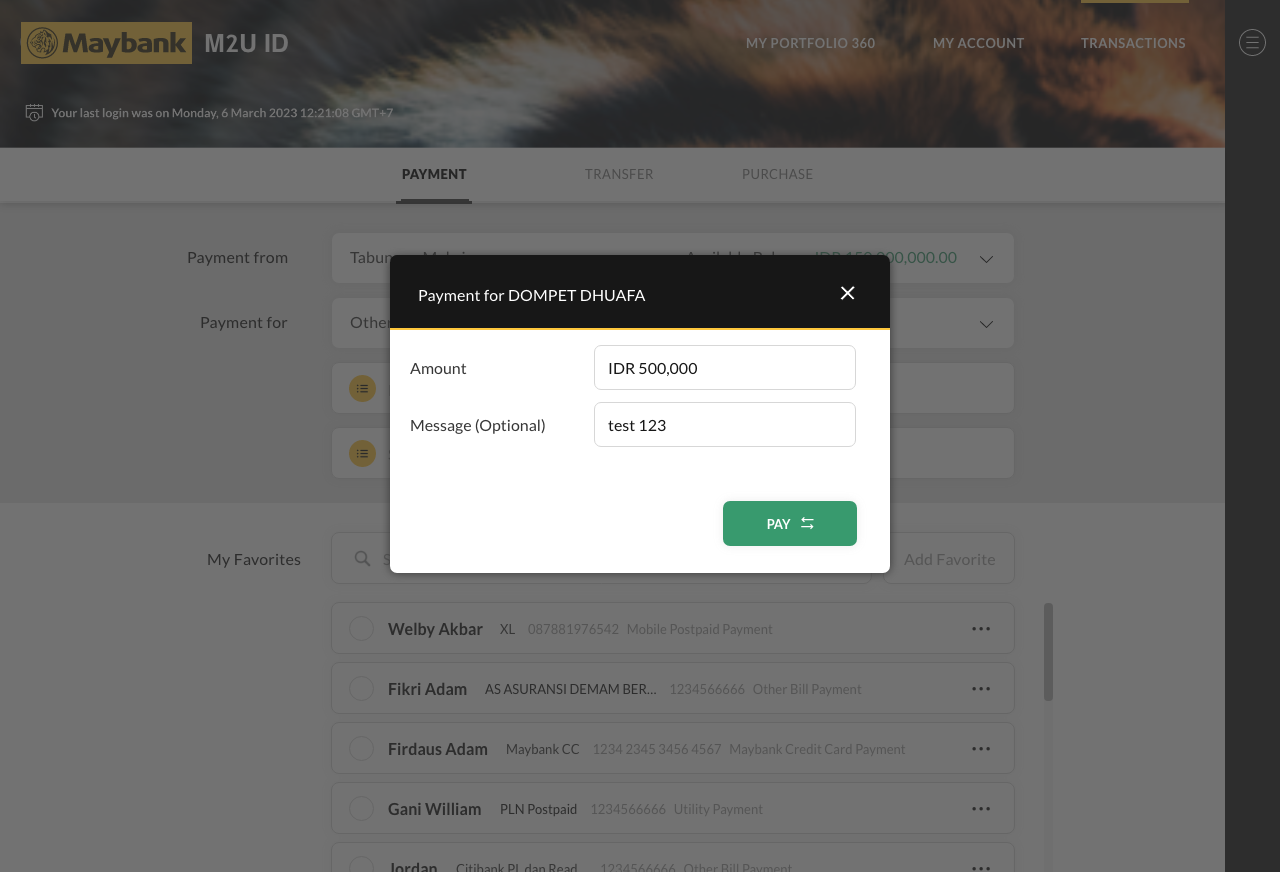This screenshot has width=1280, height=872.
Task: Click the name Gani William
Action: 434,809
